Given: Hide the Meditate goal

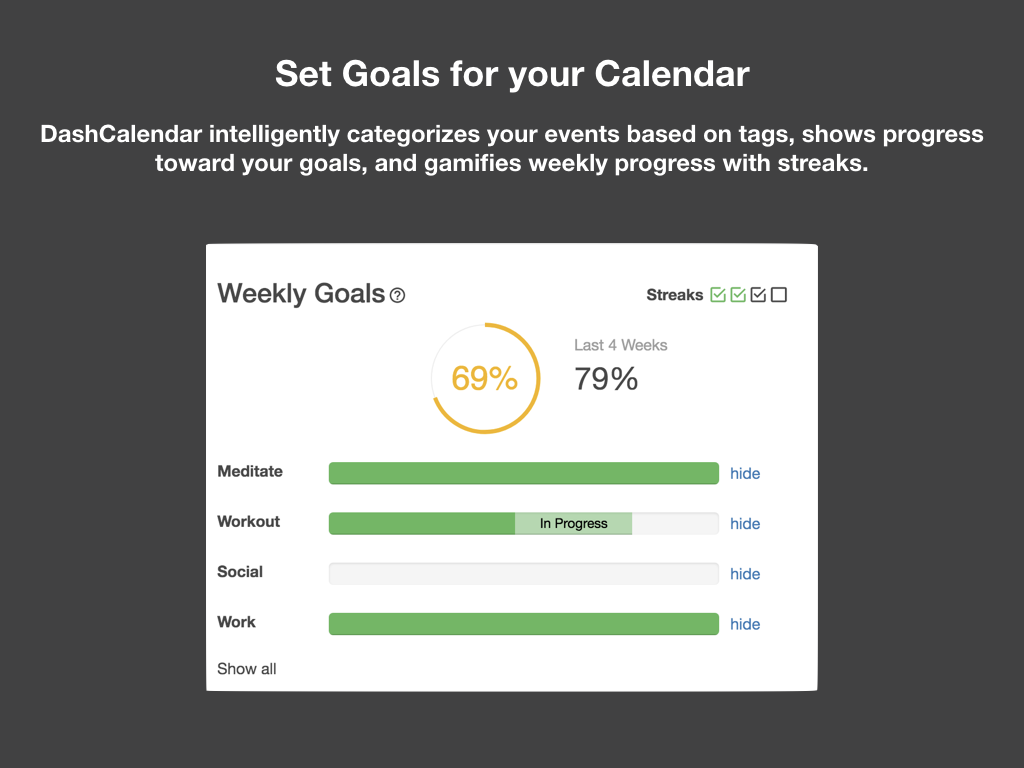Looking at the screenshot, I should (x=745, y=472).
